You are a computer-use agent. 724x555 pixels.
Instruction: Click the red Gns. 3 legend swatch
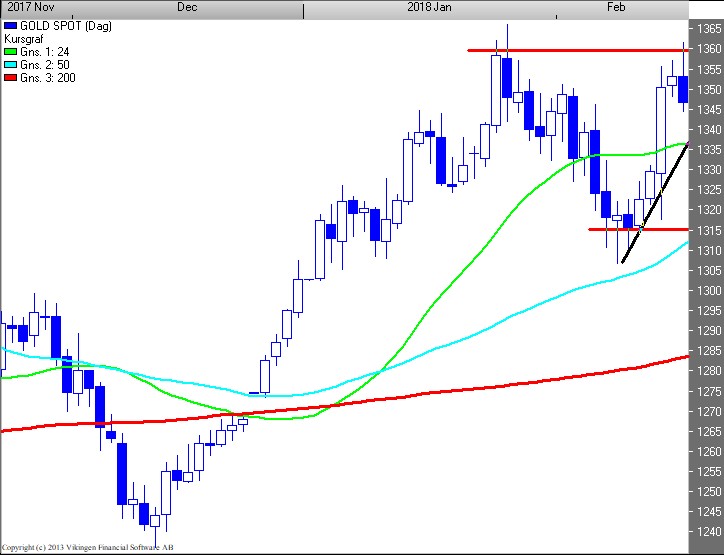10,77
